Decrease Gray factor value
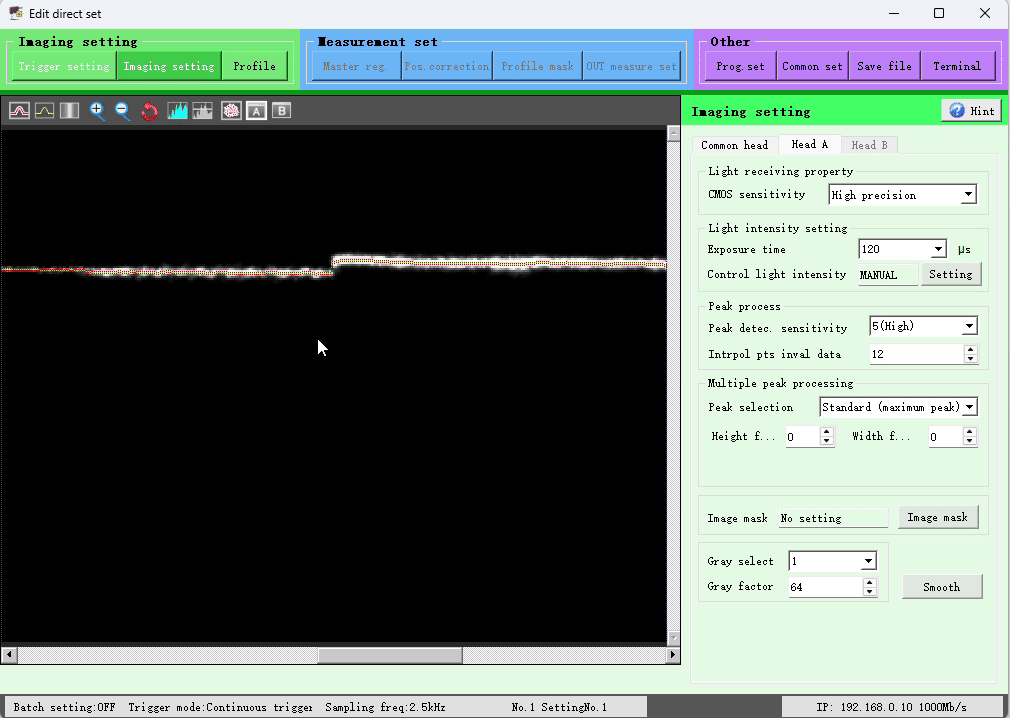This screenshot has height=718, width=1010. tap(870, 591)
